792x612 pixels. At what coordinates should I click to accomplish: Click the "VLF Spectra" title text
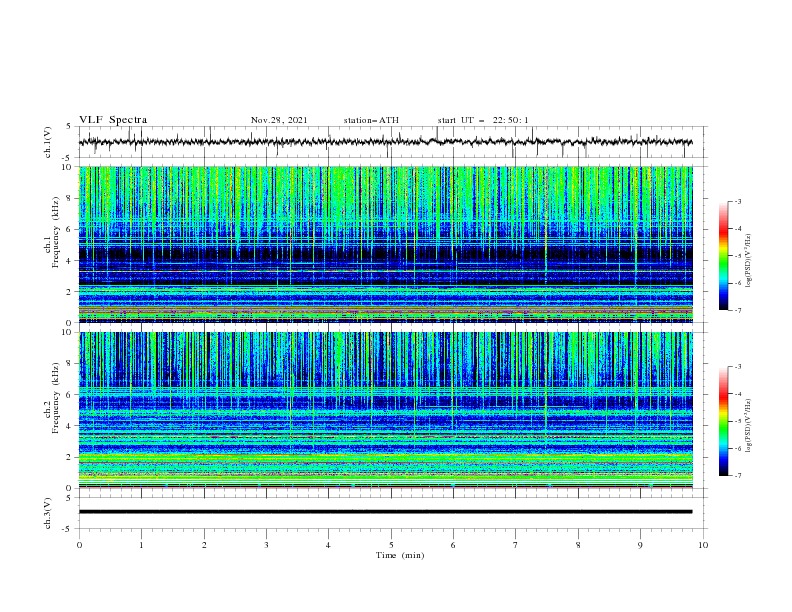click(113, 120)
